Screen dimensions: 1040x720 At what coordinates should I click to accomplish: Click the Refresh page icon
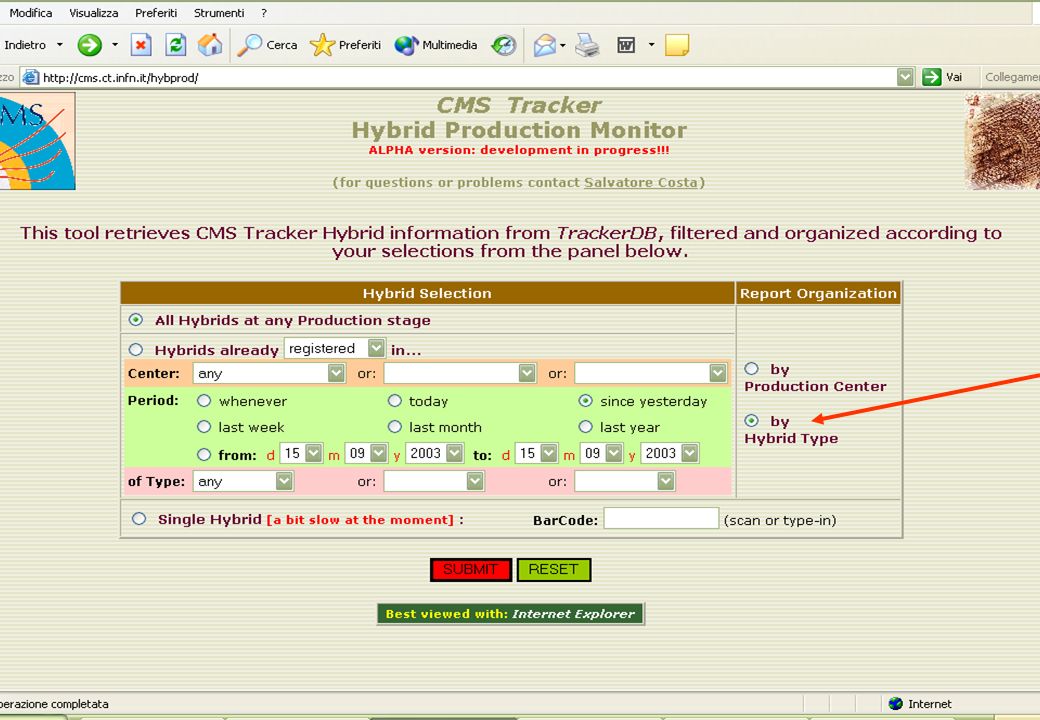(175, 45)
